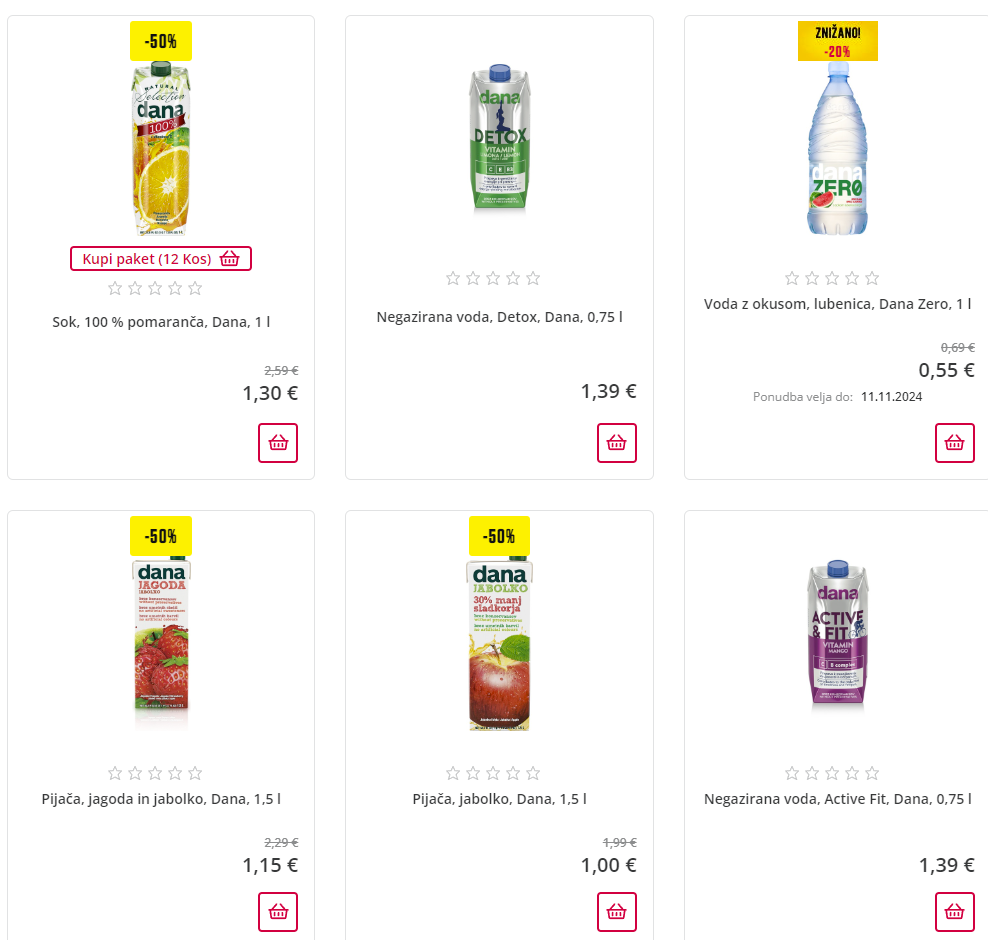988x940 pixels.
Task: Add Dana orange juice to cart
Action: click(x=278, y=443)
